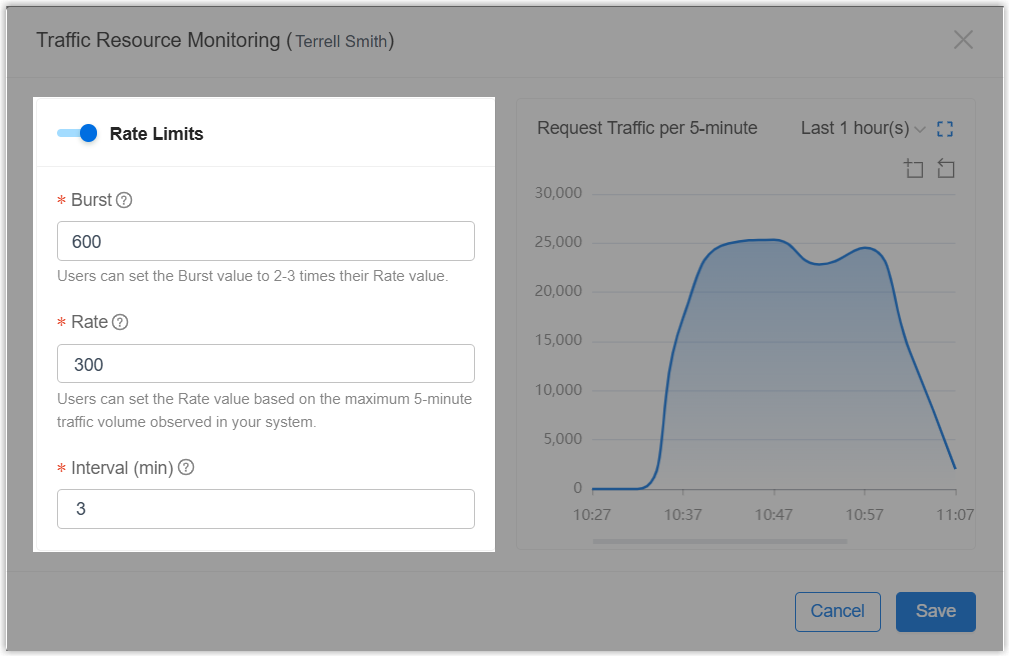Screen dimensions: 1010x657
Task: Save the rate limit settings
Action: pos(935,611)
